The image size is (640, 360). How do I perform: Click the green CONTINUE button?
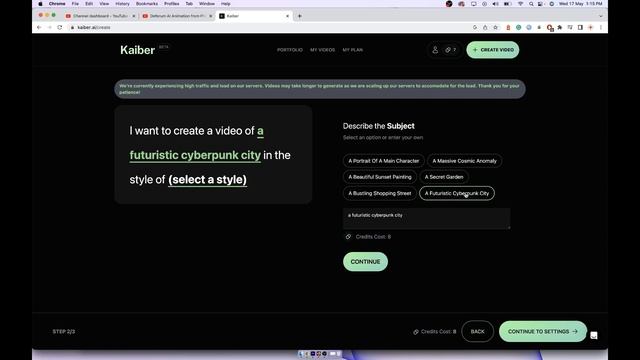point(365,262)
